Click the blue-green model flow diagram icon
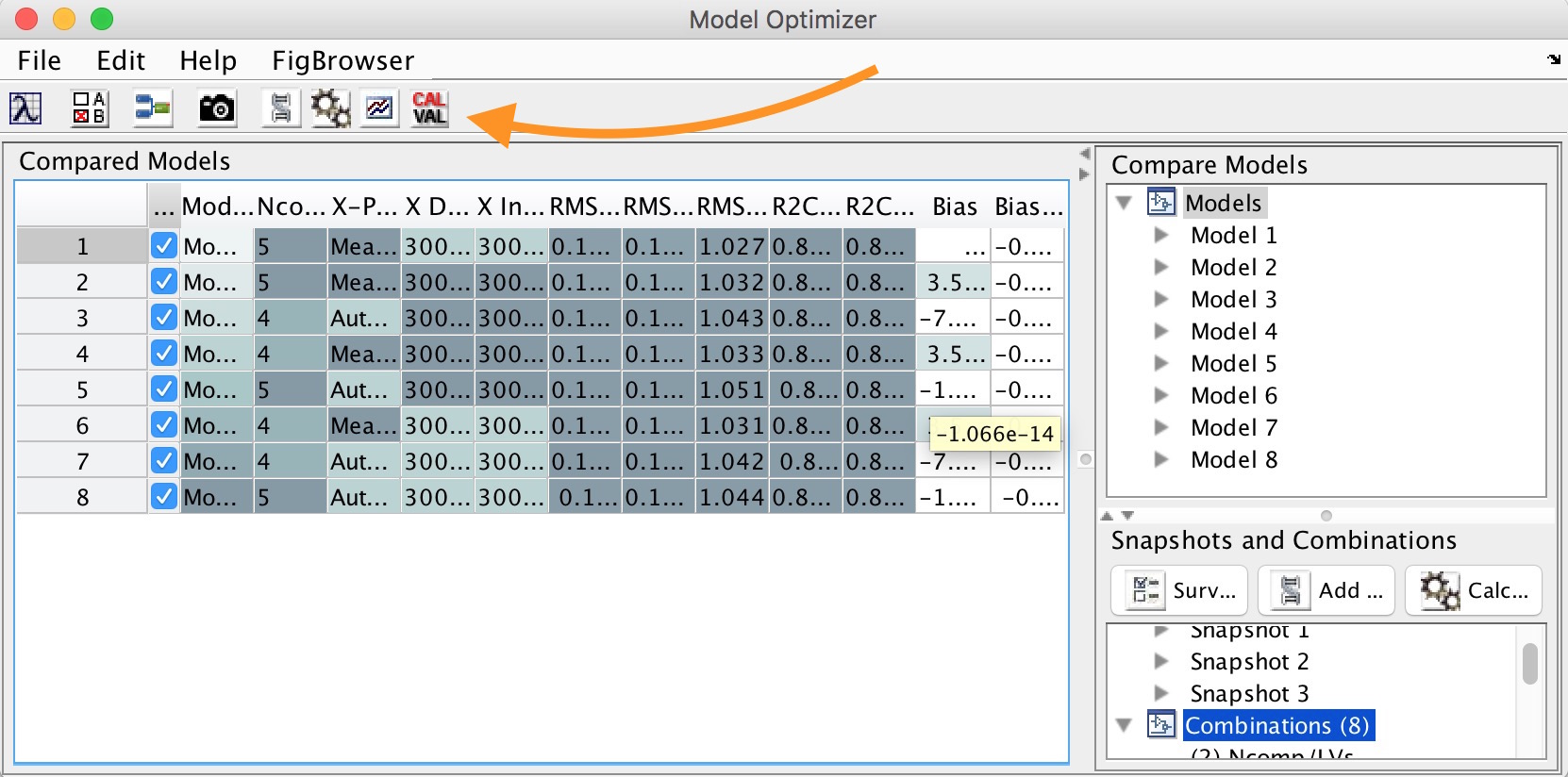 [152, 108]
